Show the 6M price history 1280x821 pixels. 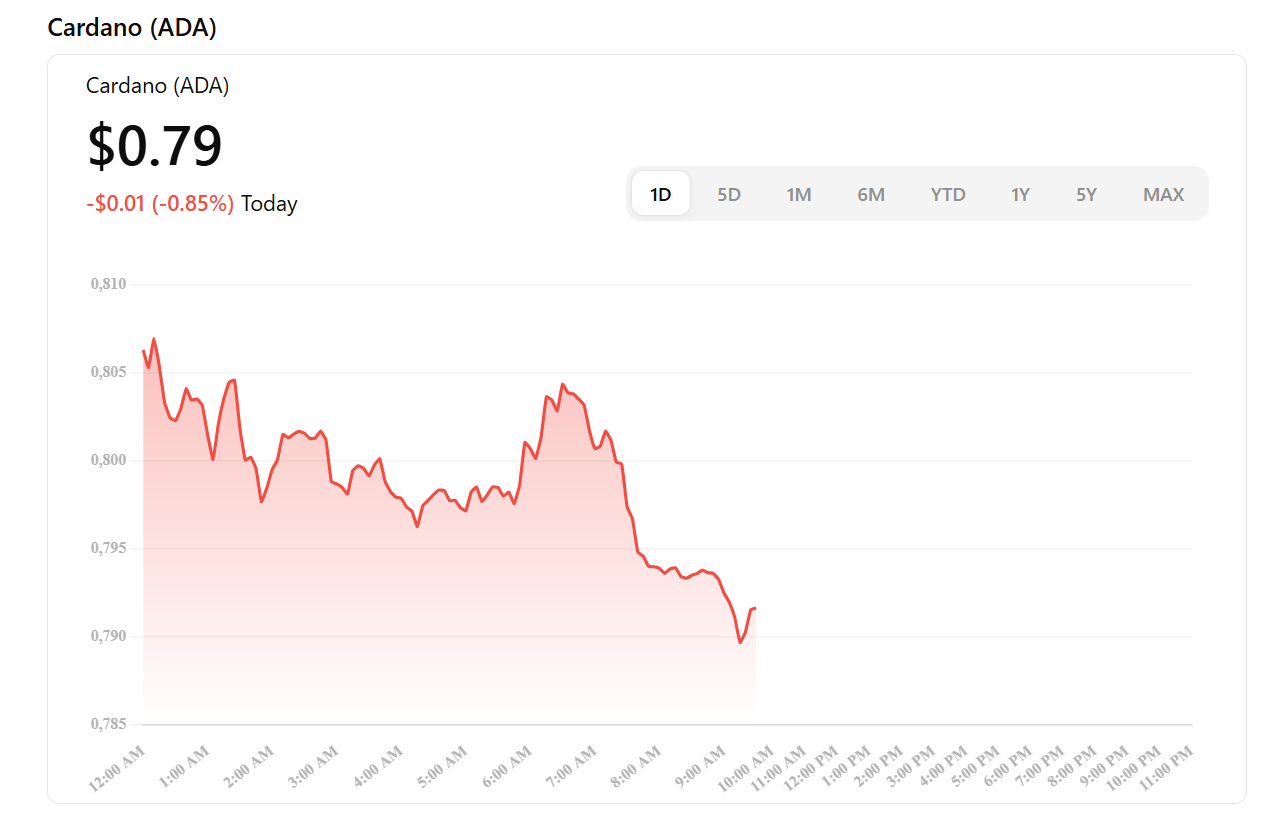click(871, 194)
